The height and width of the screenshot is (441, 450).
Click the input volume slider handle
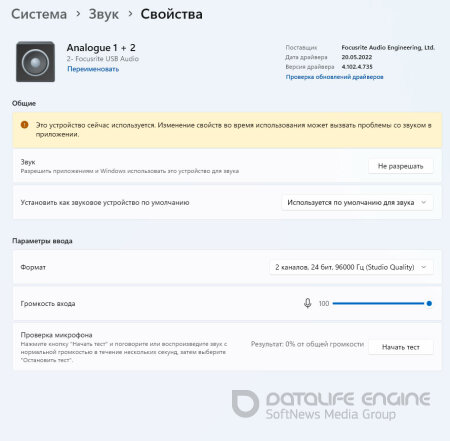pos(429,303)
